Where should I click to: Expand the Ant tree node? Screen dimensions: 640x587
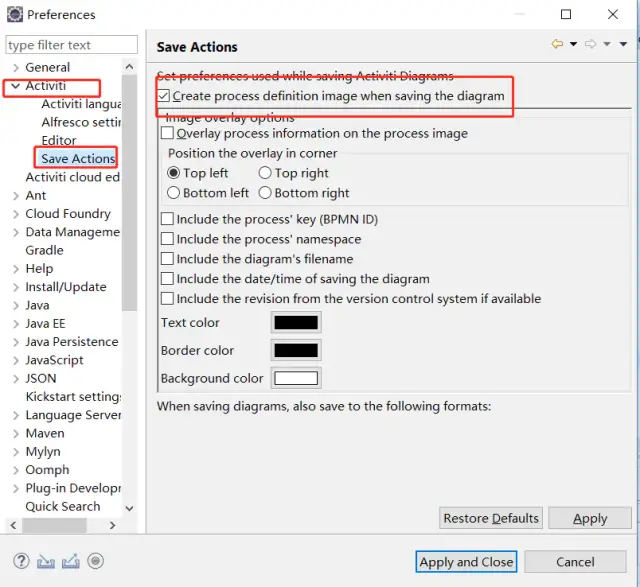tap(16, 196)
